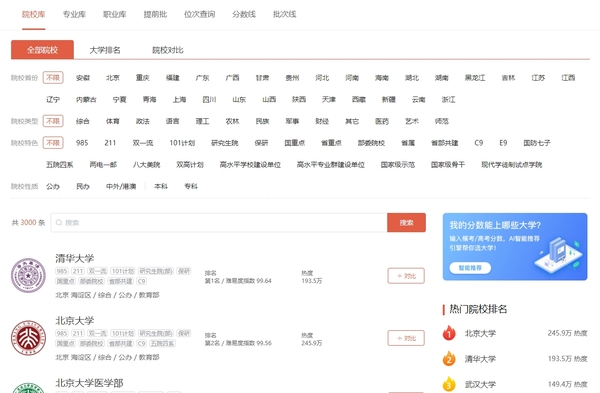Click rank 2 flame icon in hot ranking

(449, 359)
